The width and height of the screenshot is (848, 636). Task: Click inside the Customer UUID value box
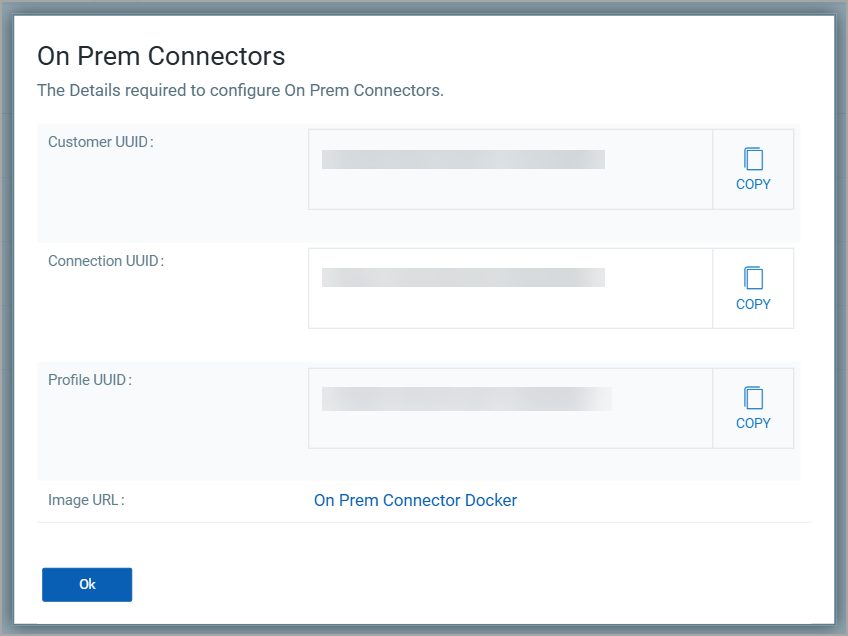pyautogui.click(x=510, y=188)
